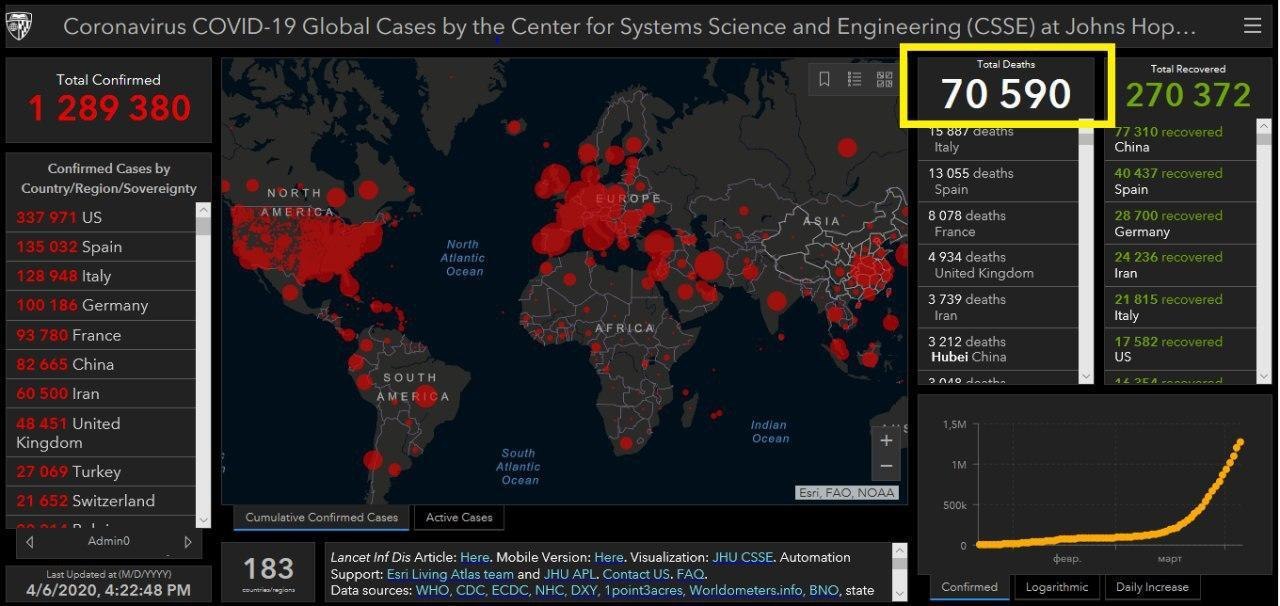Viewport: 1280px width, 606px height.
Task: Open the Lancet article Here link
Action: pyautogui.click(x=475, y=557)
